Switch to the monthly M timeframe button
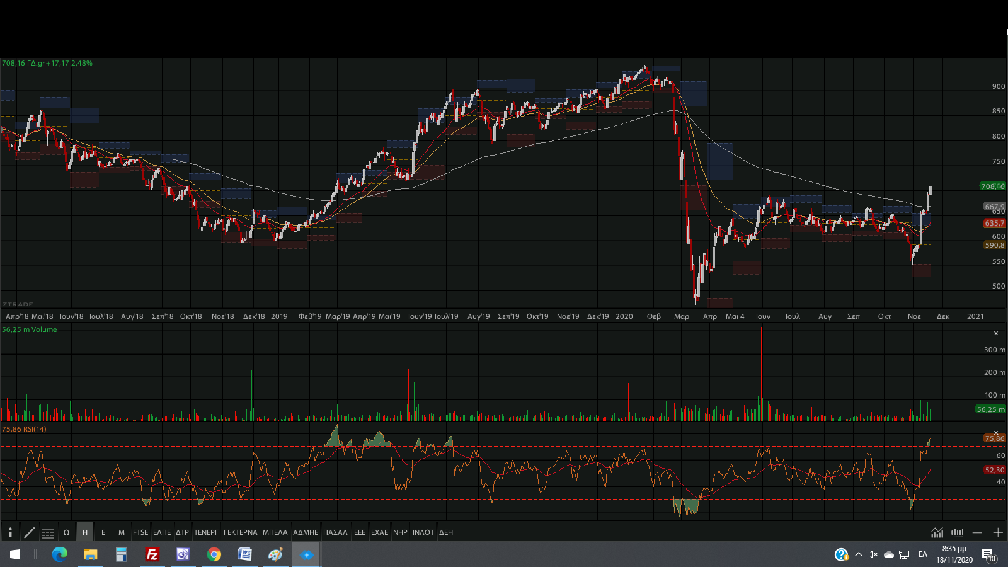Screen dimensions: 1008x567 [121, 532]
